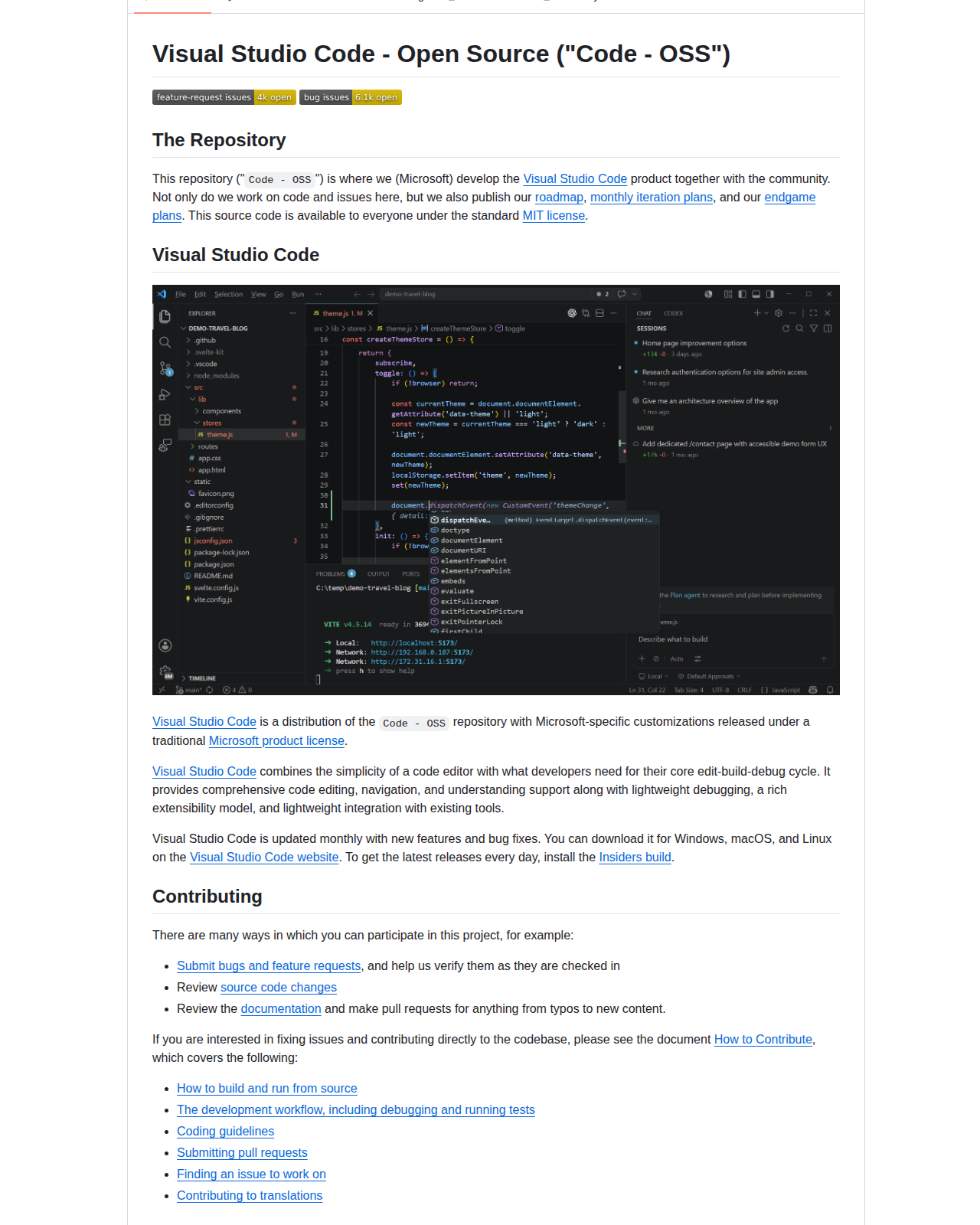This screenshot has height=1225, width=980.
Task: Click Visual Studio Code link before 'combines the simplicity'
Action: [x=204, y=771]
